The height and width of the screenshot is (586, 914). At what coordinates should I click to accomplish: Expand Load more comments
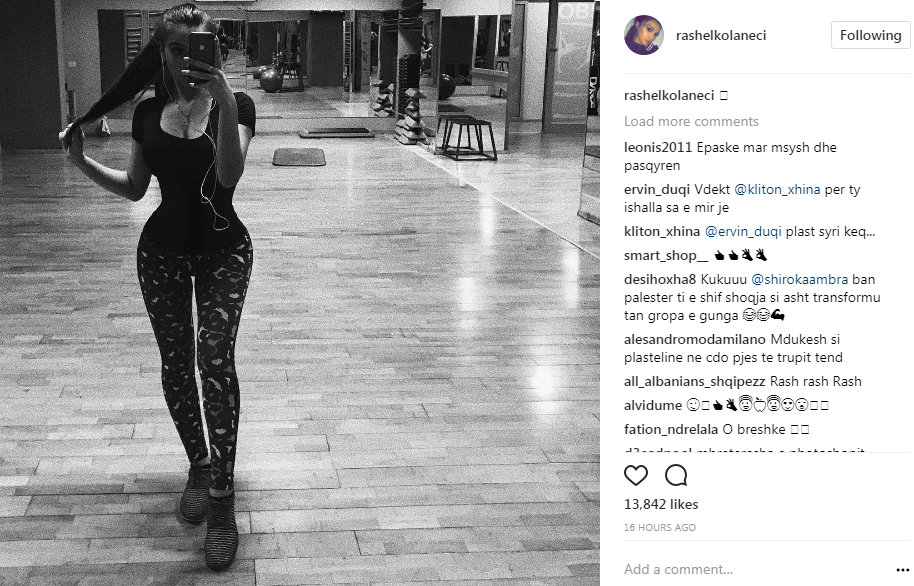click(x=691, y=121)
